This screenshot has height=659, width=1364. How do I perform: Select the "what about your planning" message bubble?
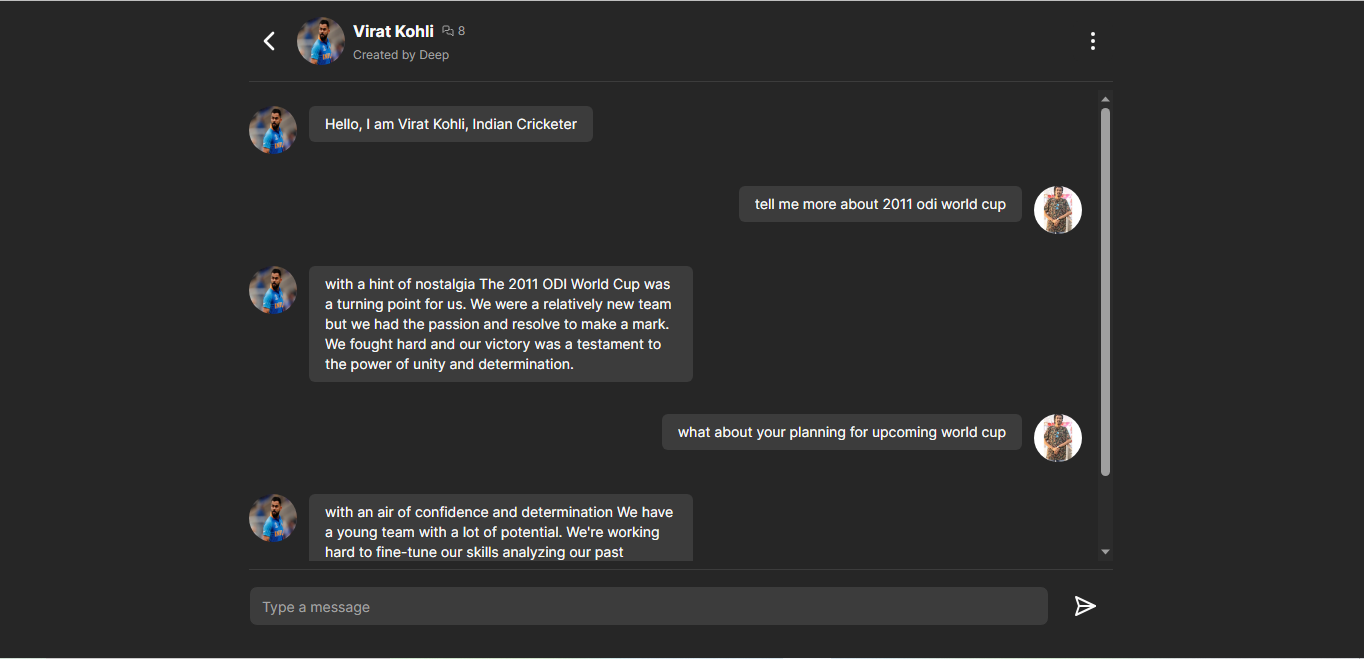(x=841, y=432)
